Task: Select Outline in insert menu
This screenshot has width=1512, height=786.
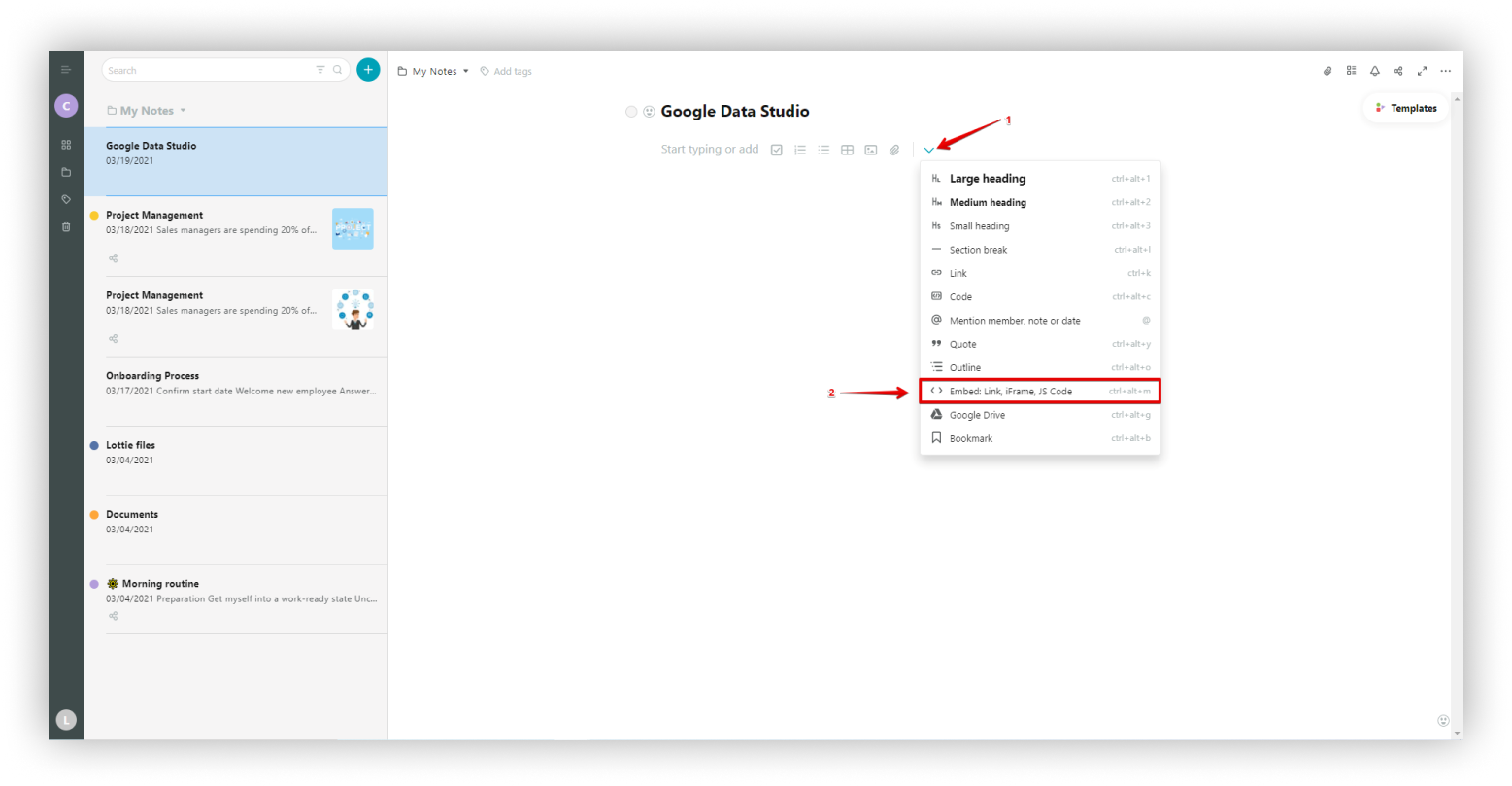Action: click(1040, 367)
